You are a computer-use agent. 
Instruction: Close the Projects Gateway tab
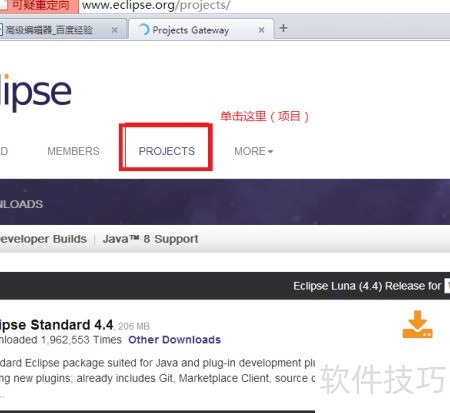(x=262, y=30)
